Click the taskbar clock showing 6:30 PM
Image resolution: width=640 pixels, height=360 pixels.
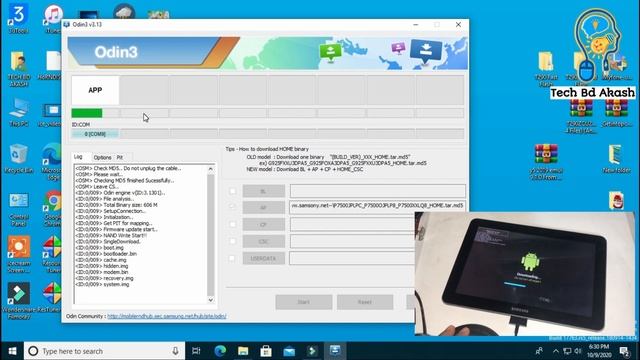click(x=598, y=351)
